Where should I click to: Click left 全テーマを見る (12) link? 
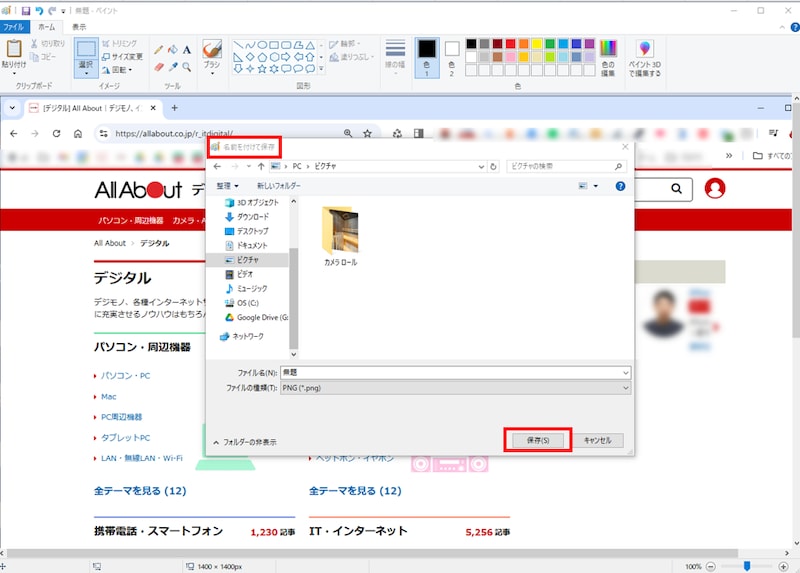click(140, 491)
